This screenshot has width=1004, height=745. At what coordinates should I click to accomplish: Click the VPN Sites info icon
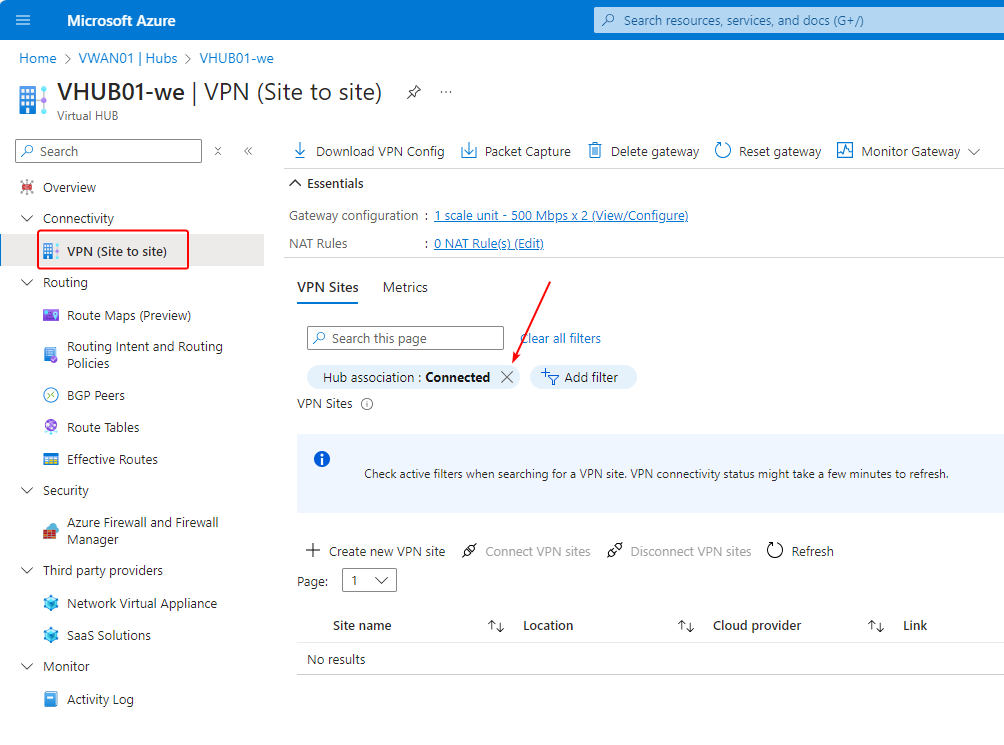pyautogui.click(x=367, y=404)
